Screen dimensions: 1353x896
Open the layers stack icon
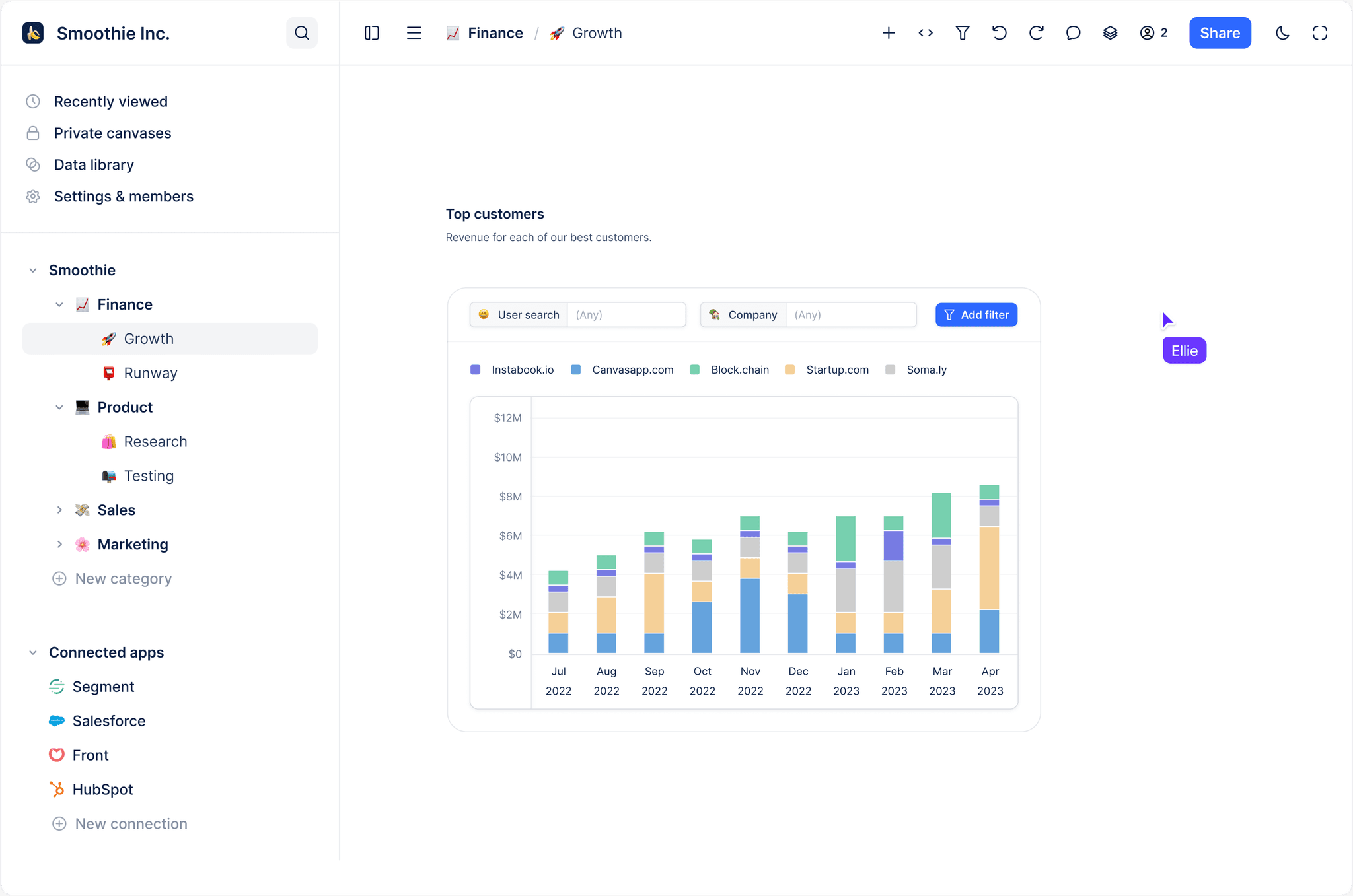(1111, 33)
